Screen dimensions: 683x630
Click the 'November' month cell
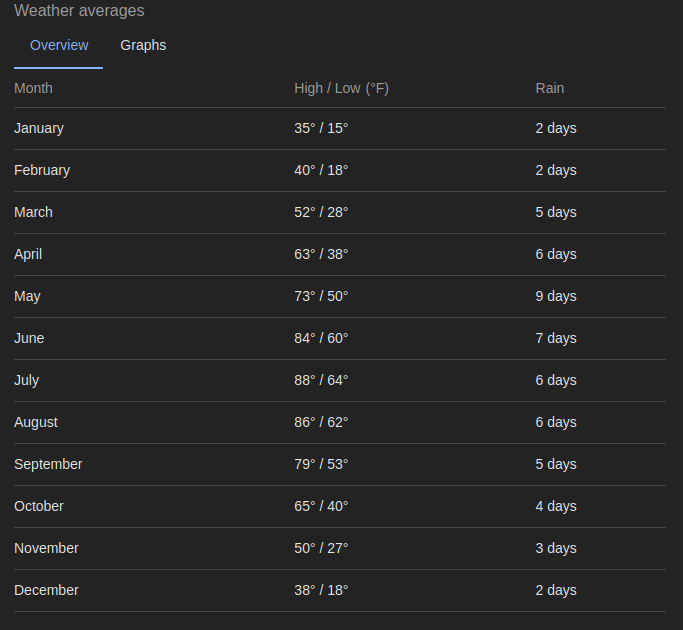[x=46, y=548]
